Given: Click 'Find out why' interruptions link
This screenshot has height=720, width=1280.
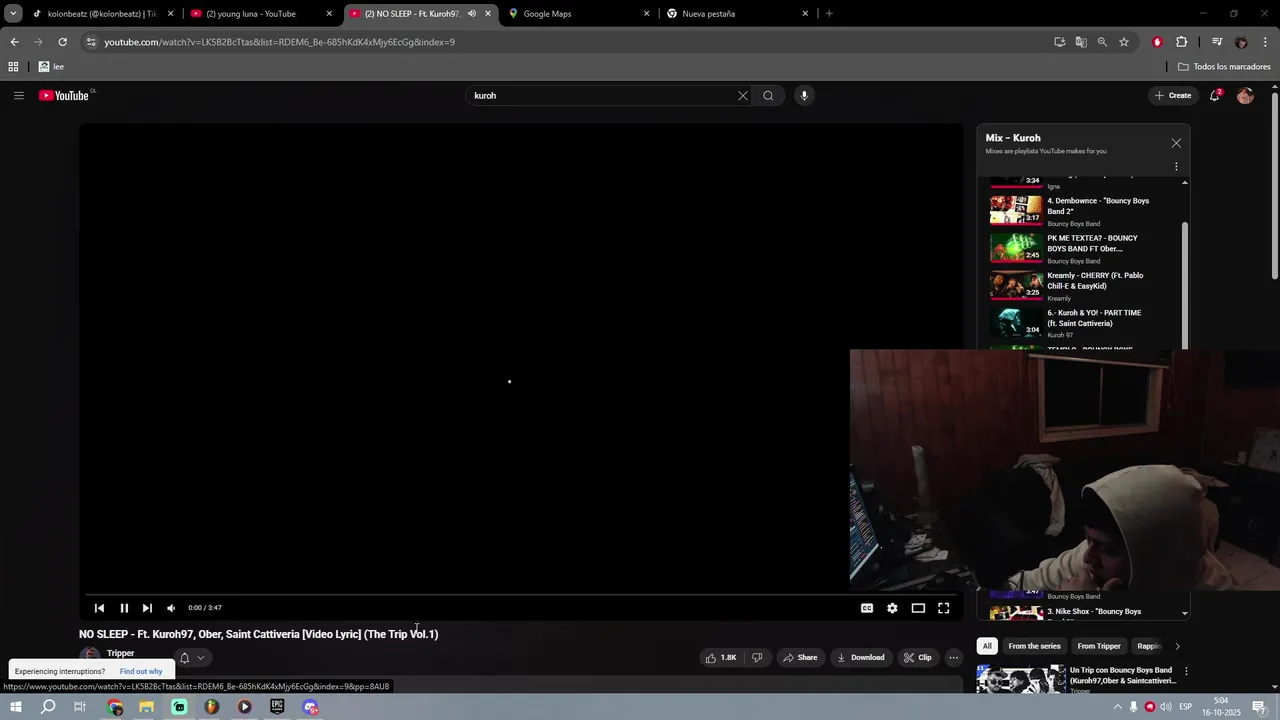Looking at the screenshot, I should coord(141,671).
